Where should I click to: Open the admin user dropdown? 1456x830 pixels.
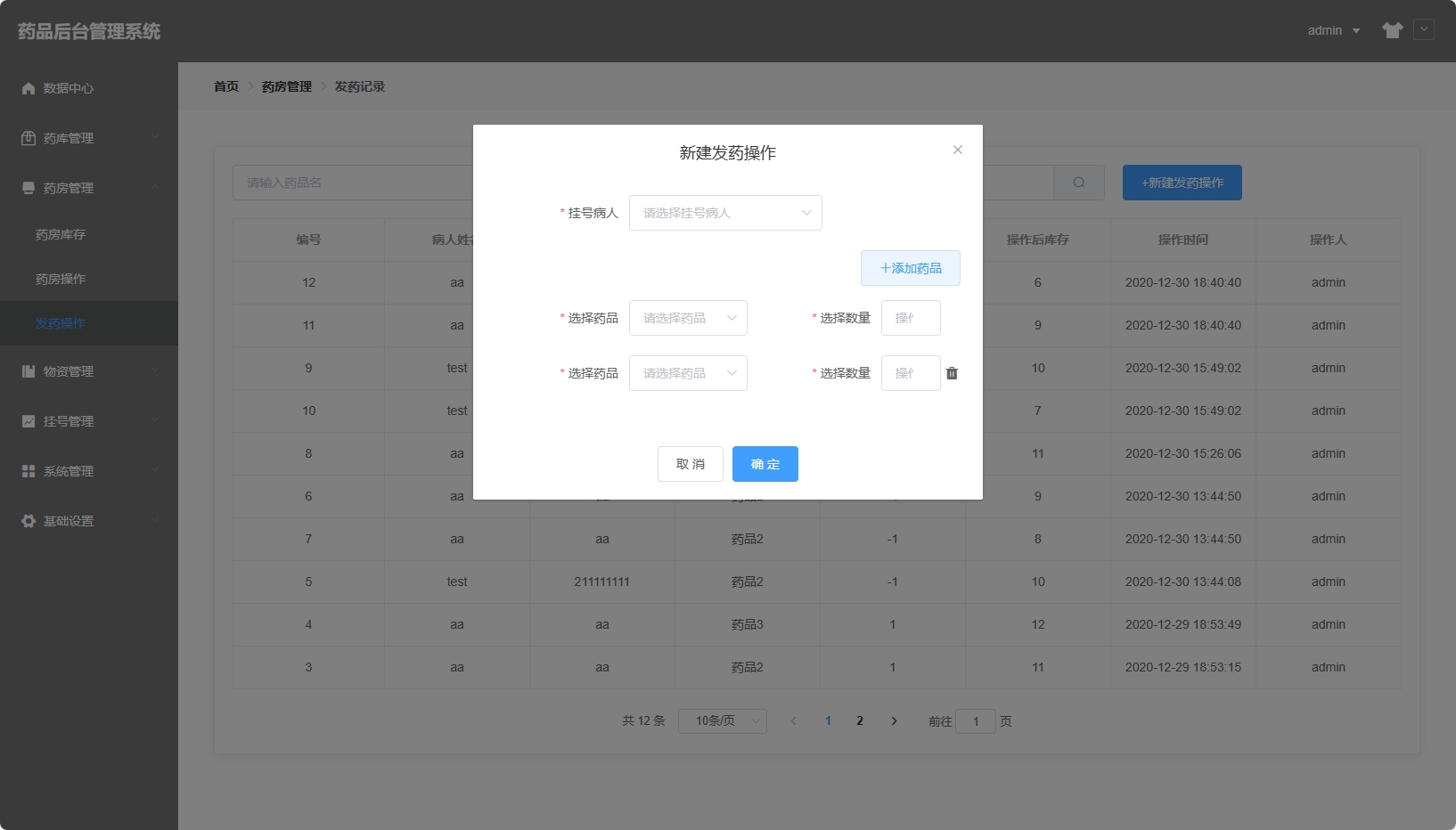[1334, 30]
